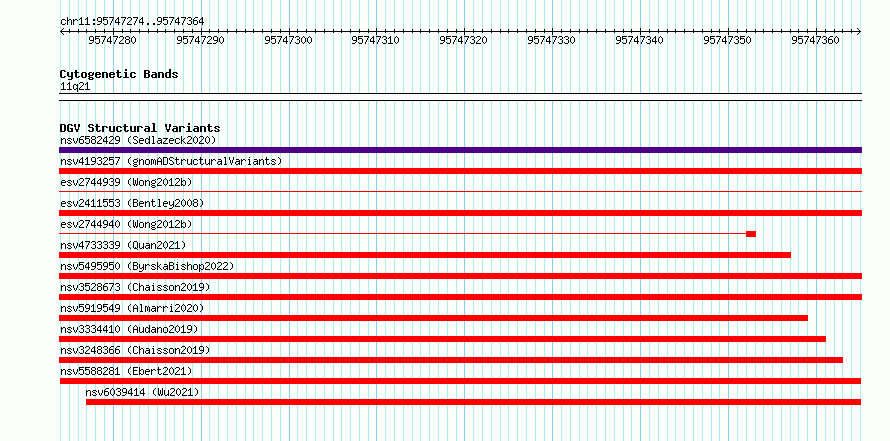Viewport: 890px width, 441px height.
Task: Click variant label esv2744940 (Wong2012b)
Action: pyautogui.click(x=126, y=224)
